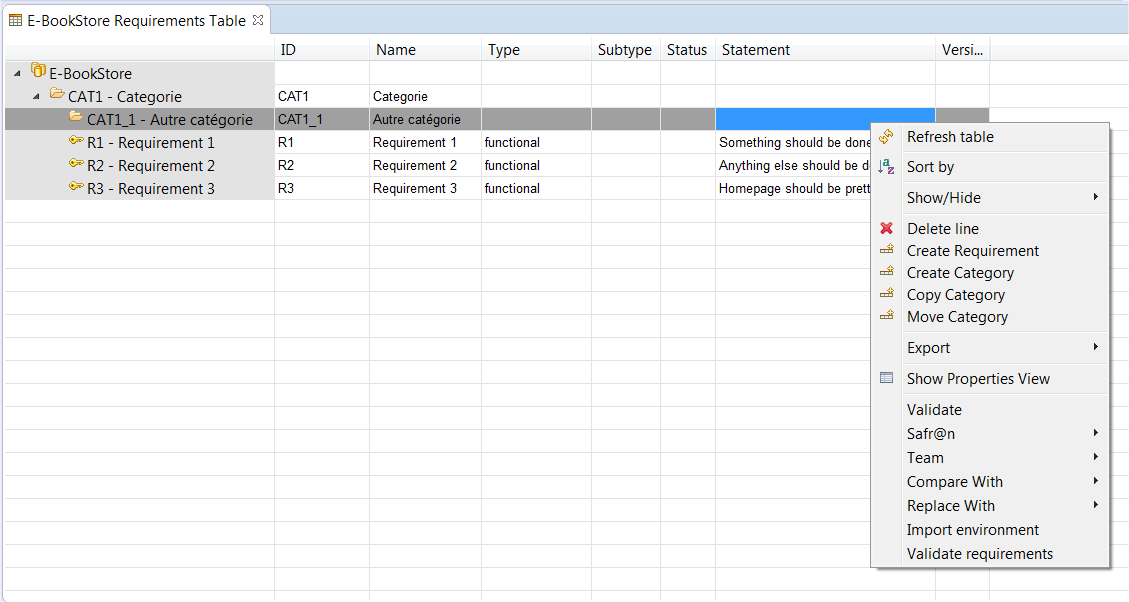Close the E-BookStore Requirements Table tab
Image resolution: width=1129 pixels, height=602 pixels.
258,20
